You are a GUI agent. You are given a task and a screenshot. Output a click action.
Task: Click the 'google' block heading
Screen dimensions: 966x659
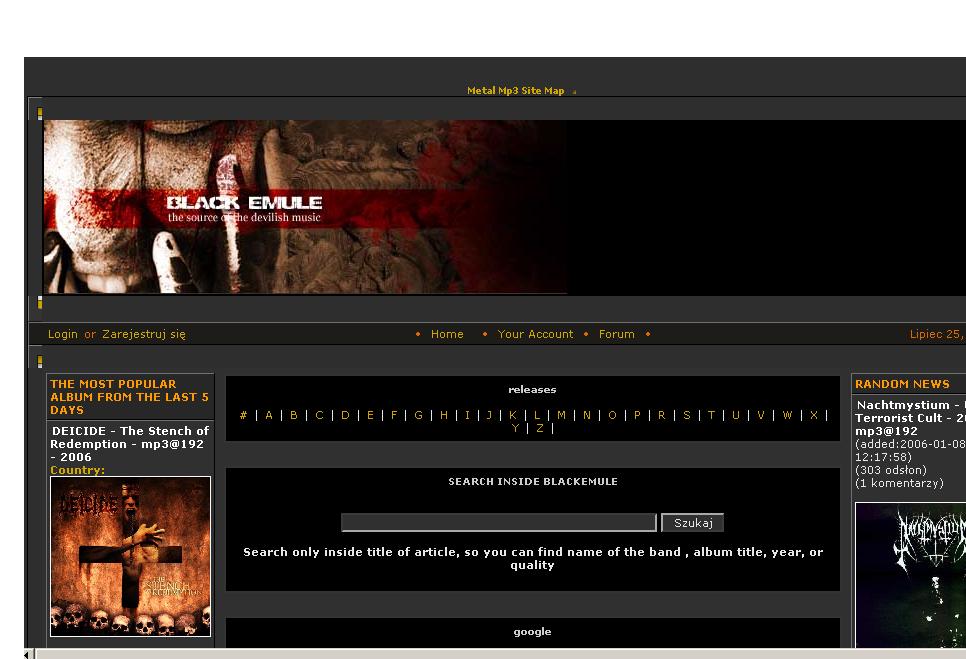(x=532, y=631)
